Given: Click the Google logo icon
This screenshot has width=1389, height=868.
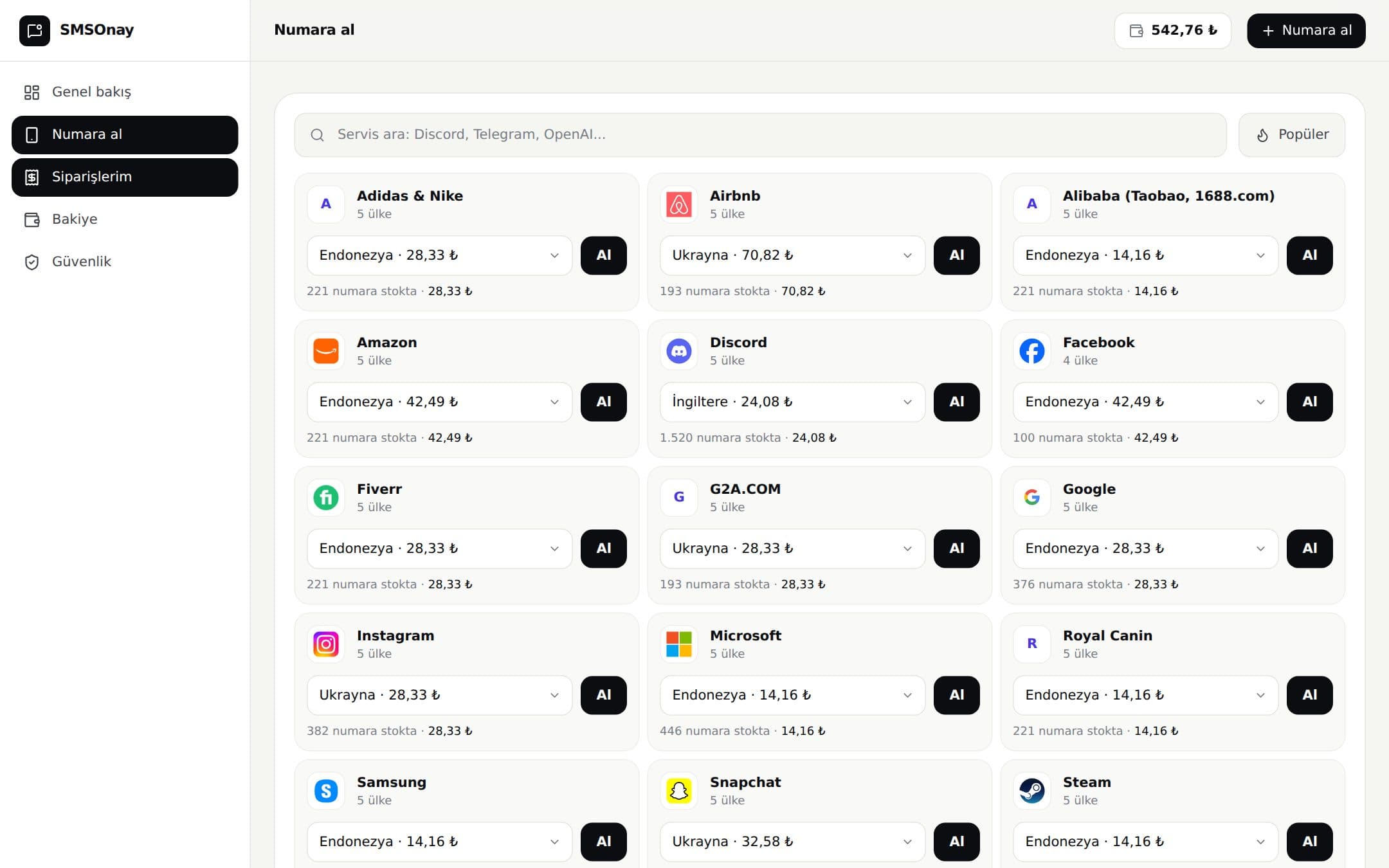Looking at the screenshot, I should coord(1032,498).
